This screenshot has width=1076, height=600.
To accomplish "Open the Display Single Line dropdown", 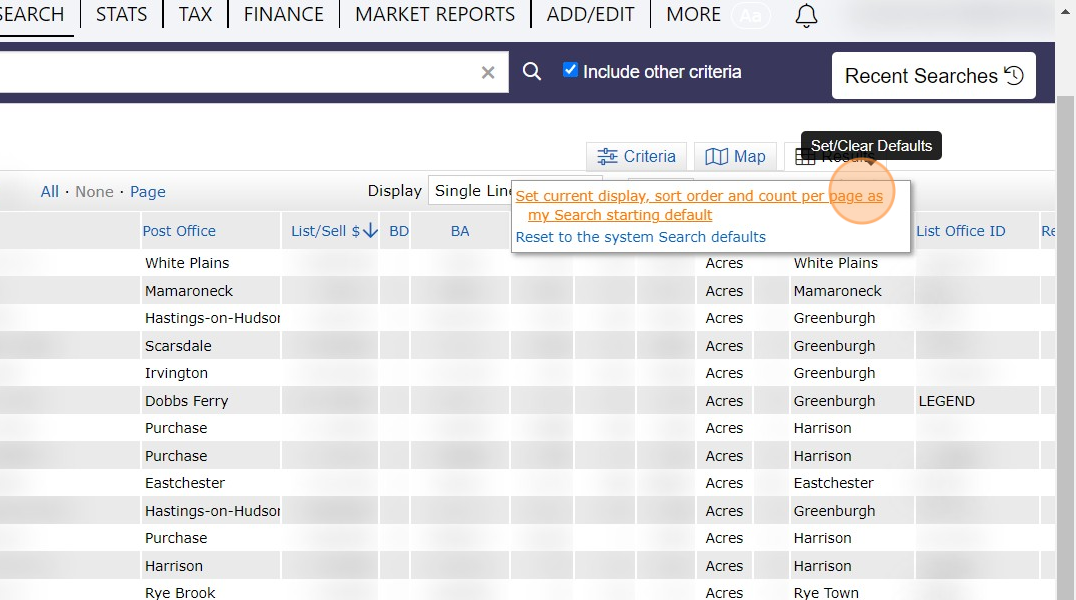I will [x=471, y=190].
